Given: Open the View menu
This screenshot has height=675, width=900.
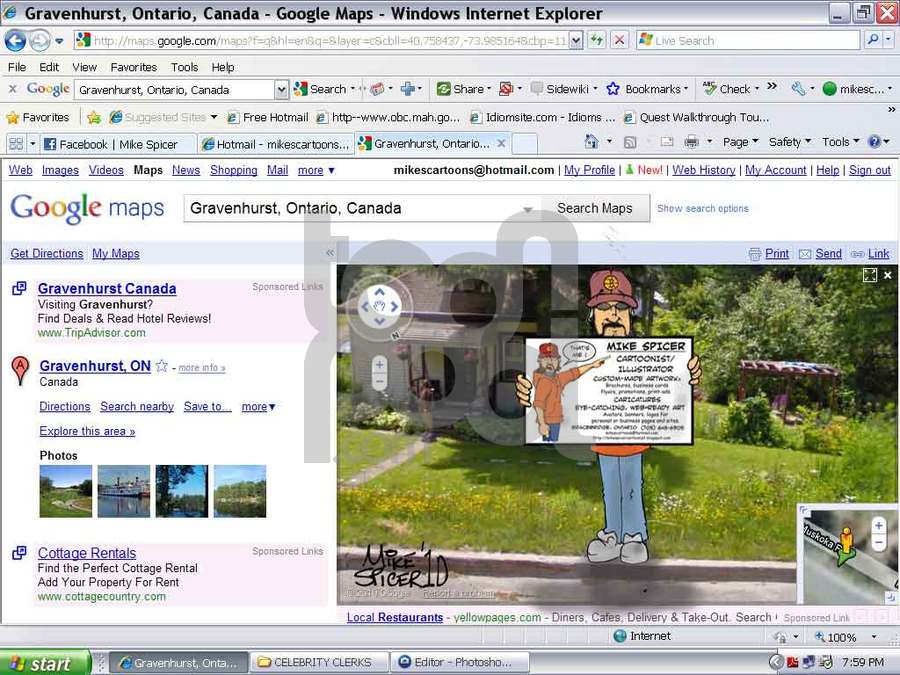Looking at the screenshot, I should (x=84, y=67).
